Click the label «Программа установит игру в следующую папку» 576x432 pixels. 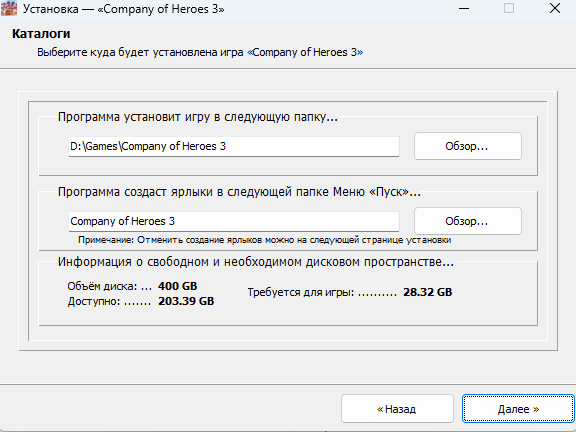coord(198,117)
